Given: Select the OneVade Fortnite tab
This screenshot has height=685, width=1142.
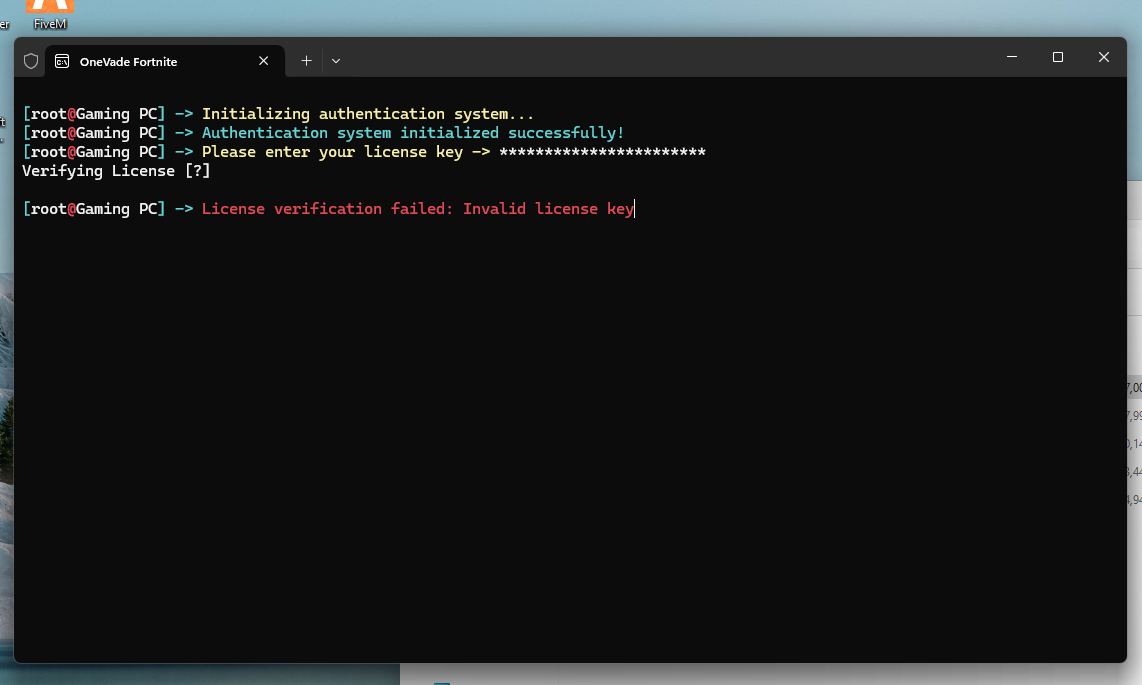Looking at the screenshot, I should pos(165,61).
